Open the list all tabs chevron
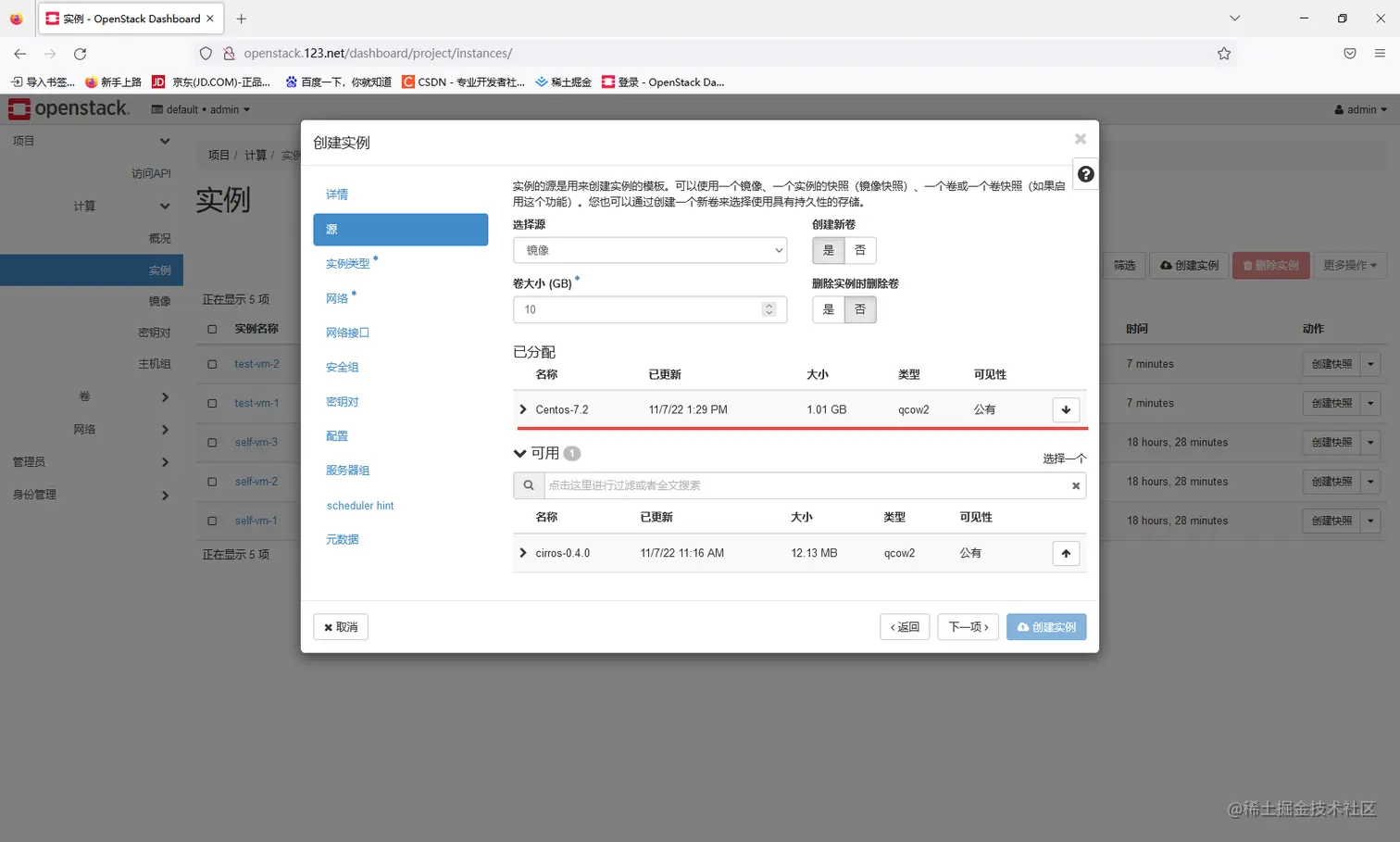Viewport: 1400px width, 842px height. [x=1234, y=19]
